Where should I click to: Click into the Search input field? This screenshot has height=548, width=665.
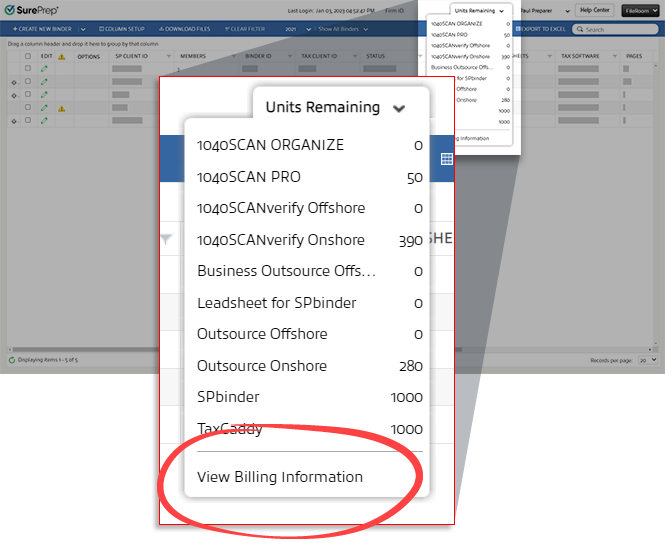[x=615, y=29]
